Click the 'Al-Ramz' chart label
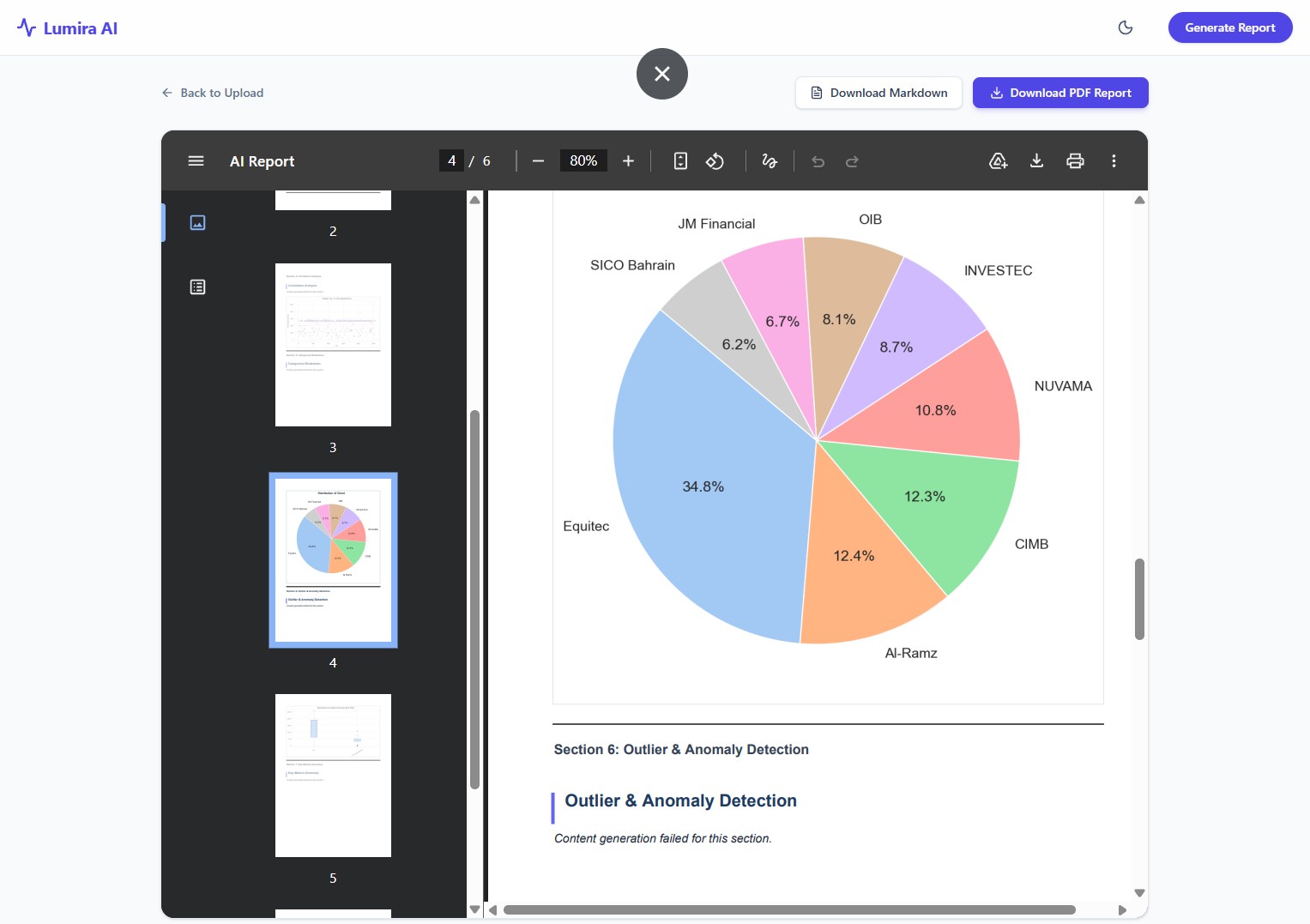1310x924 pixels. 911,653
